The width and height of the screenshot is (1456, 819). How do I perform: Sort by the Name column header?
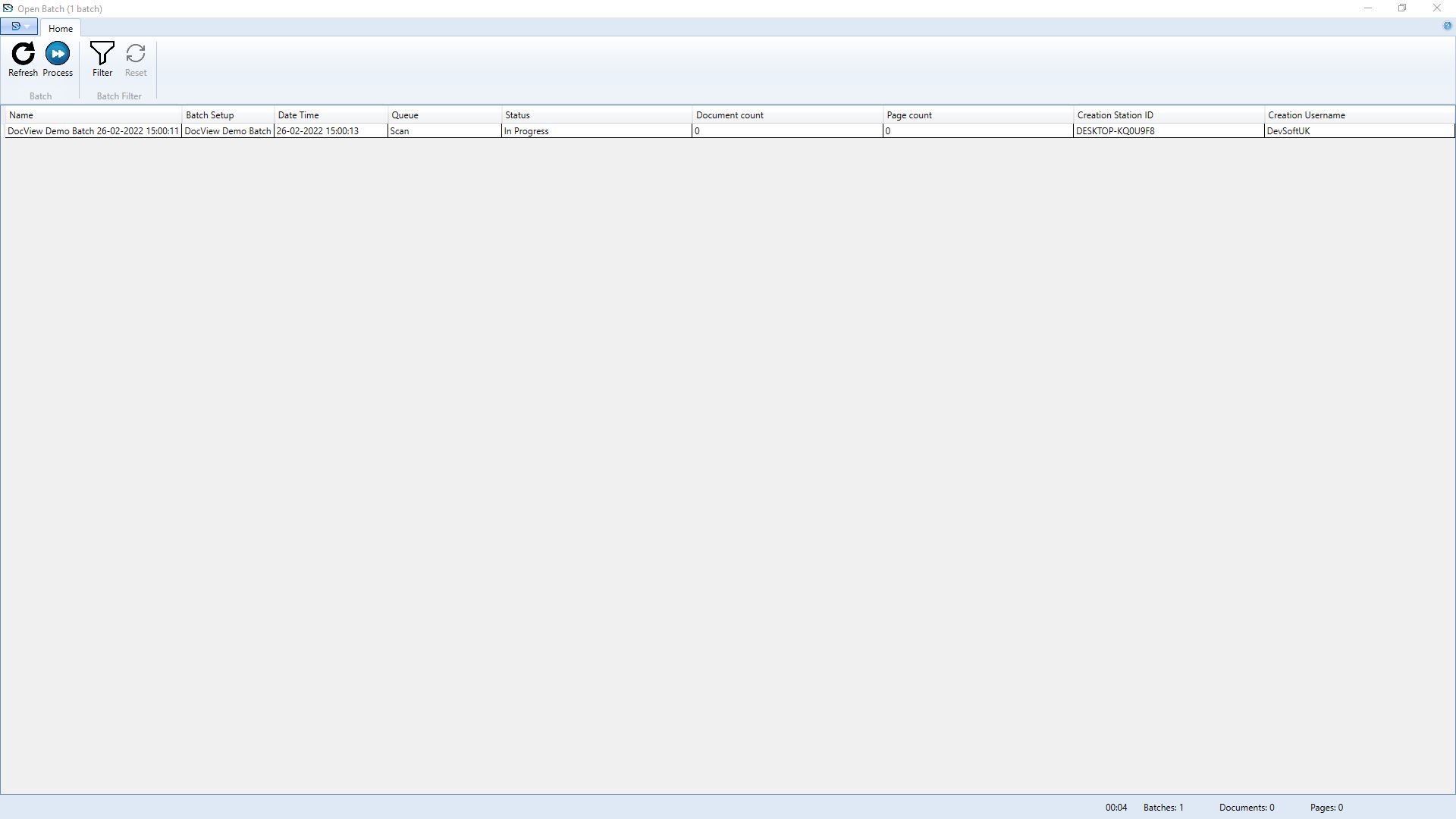93,115
